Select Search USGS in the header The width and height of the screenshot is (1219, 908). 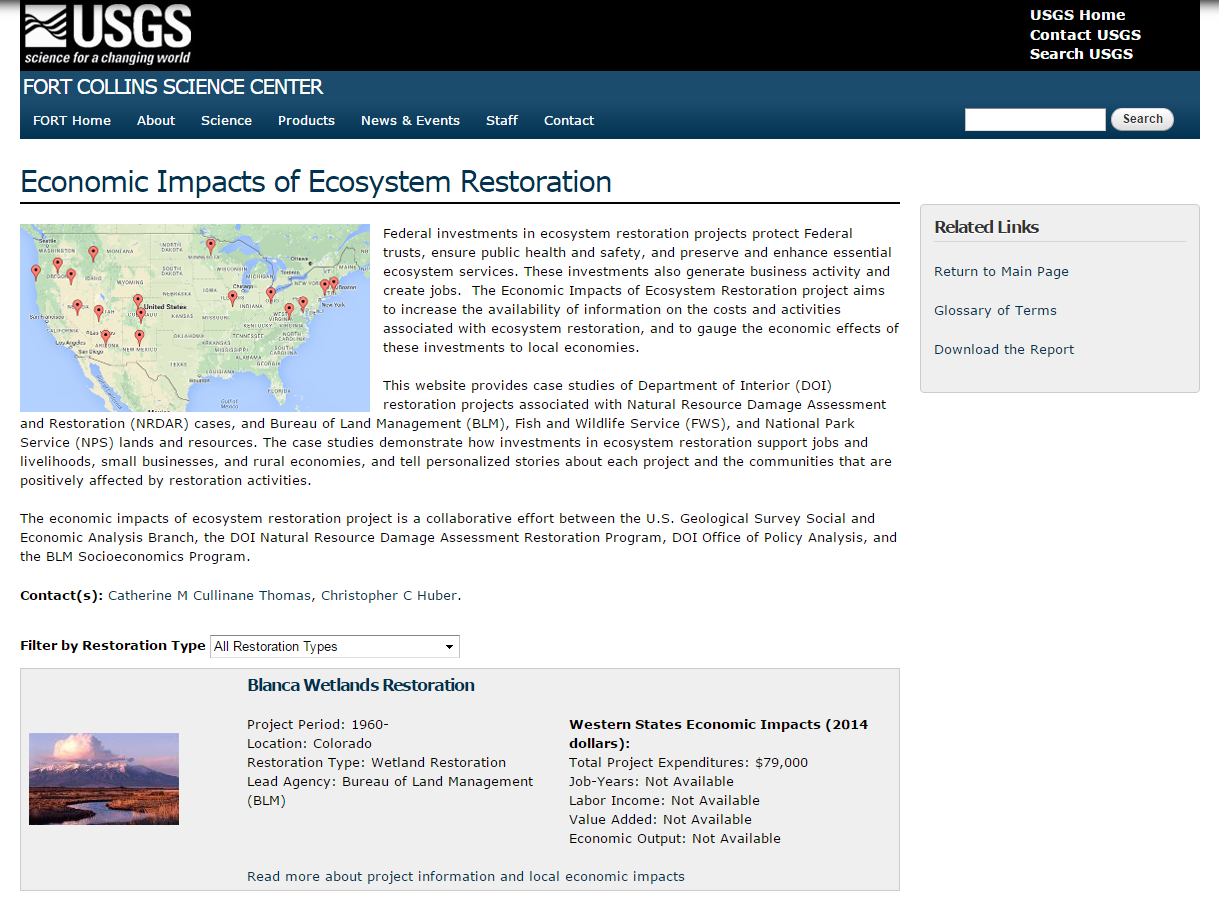click(x=1081, y=54)
